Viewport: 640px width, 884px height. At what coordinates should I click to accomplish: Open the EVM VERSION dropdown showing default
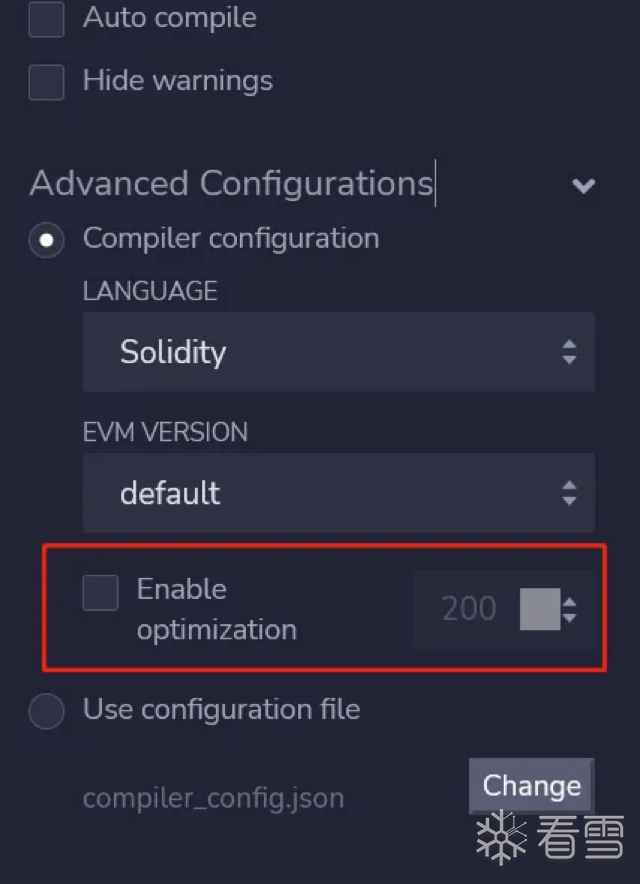(x=338, y=493)
